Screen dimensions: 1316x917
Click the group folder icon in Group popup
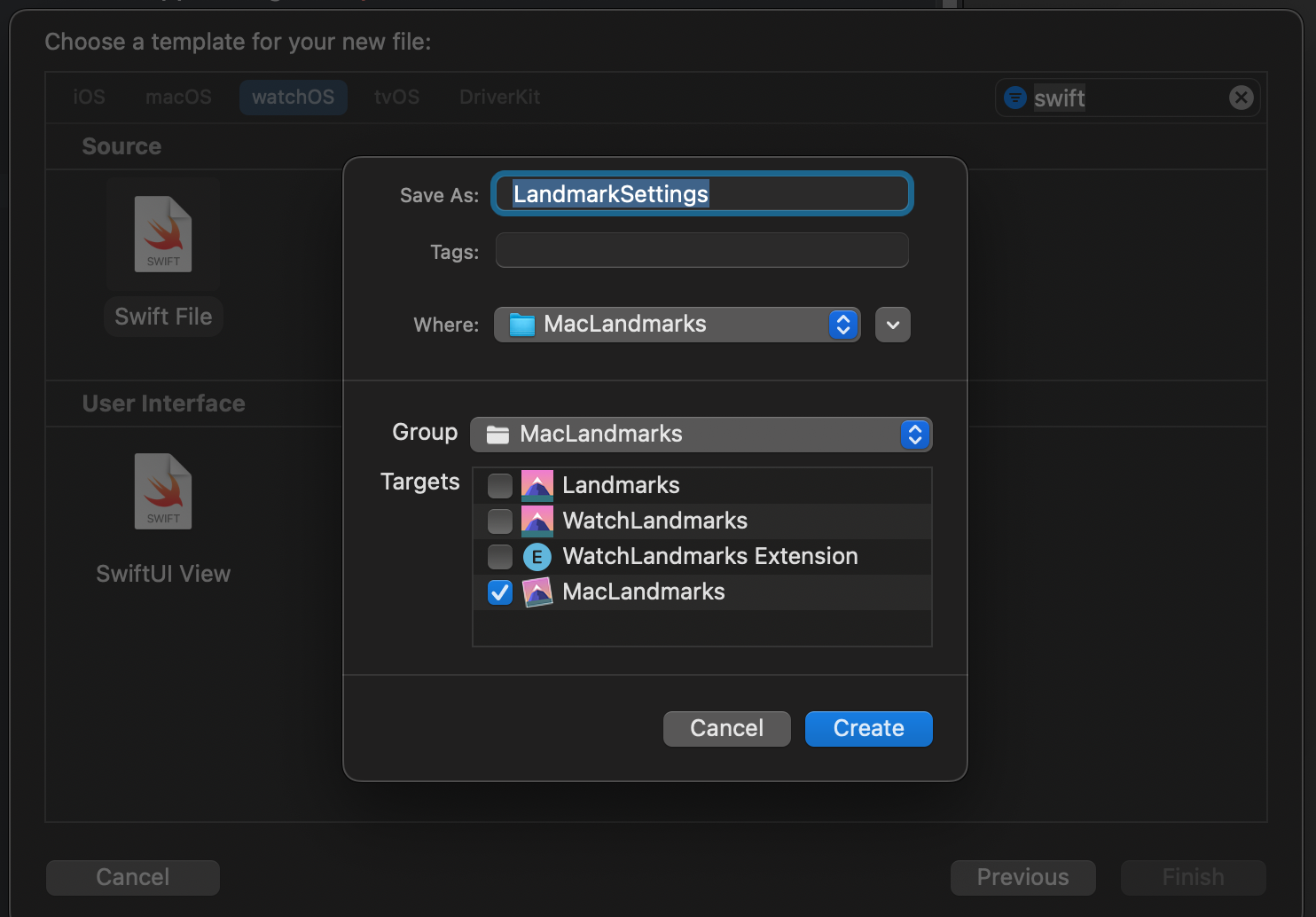[x=498, y=435]
